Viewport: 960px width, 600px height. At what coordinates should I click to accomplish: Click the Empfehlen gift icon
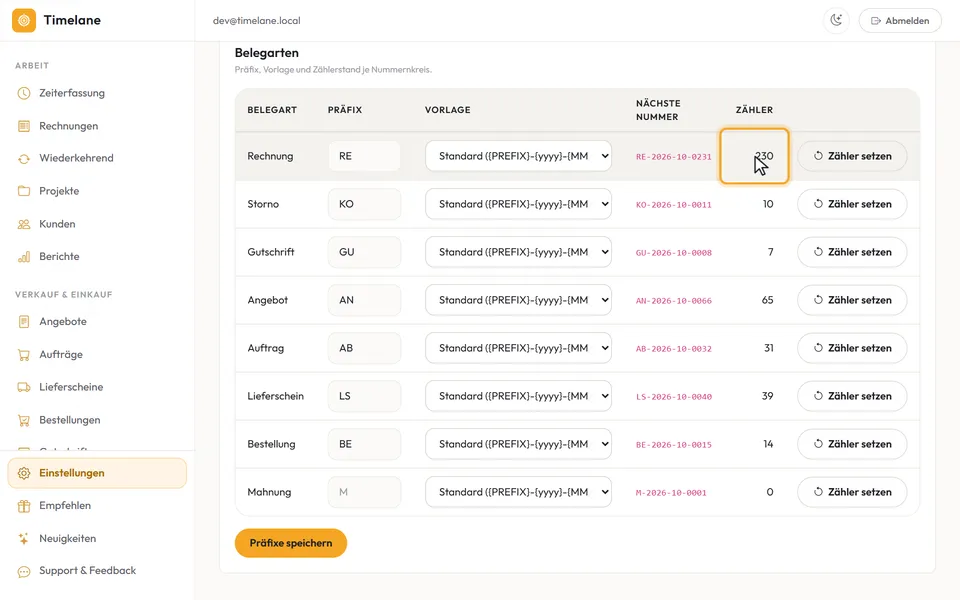24,506
